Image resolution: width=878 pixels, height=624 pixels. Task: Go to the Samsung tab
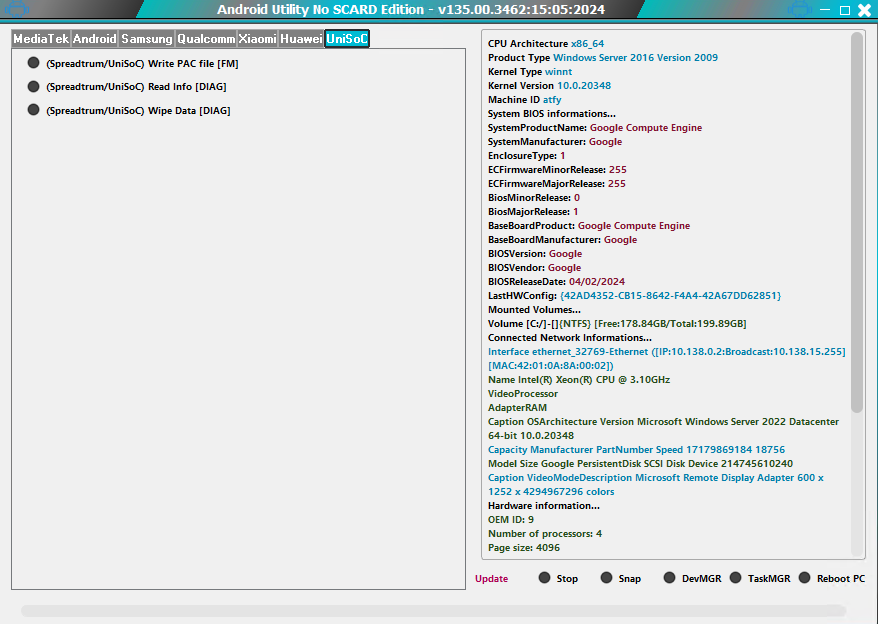coord(147,39)
